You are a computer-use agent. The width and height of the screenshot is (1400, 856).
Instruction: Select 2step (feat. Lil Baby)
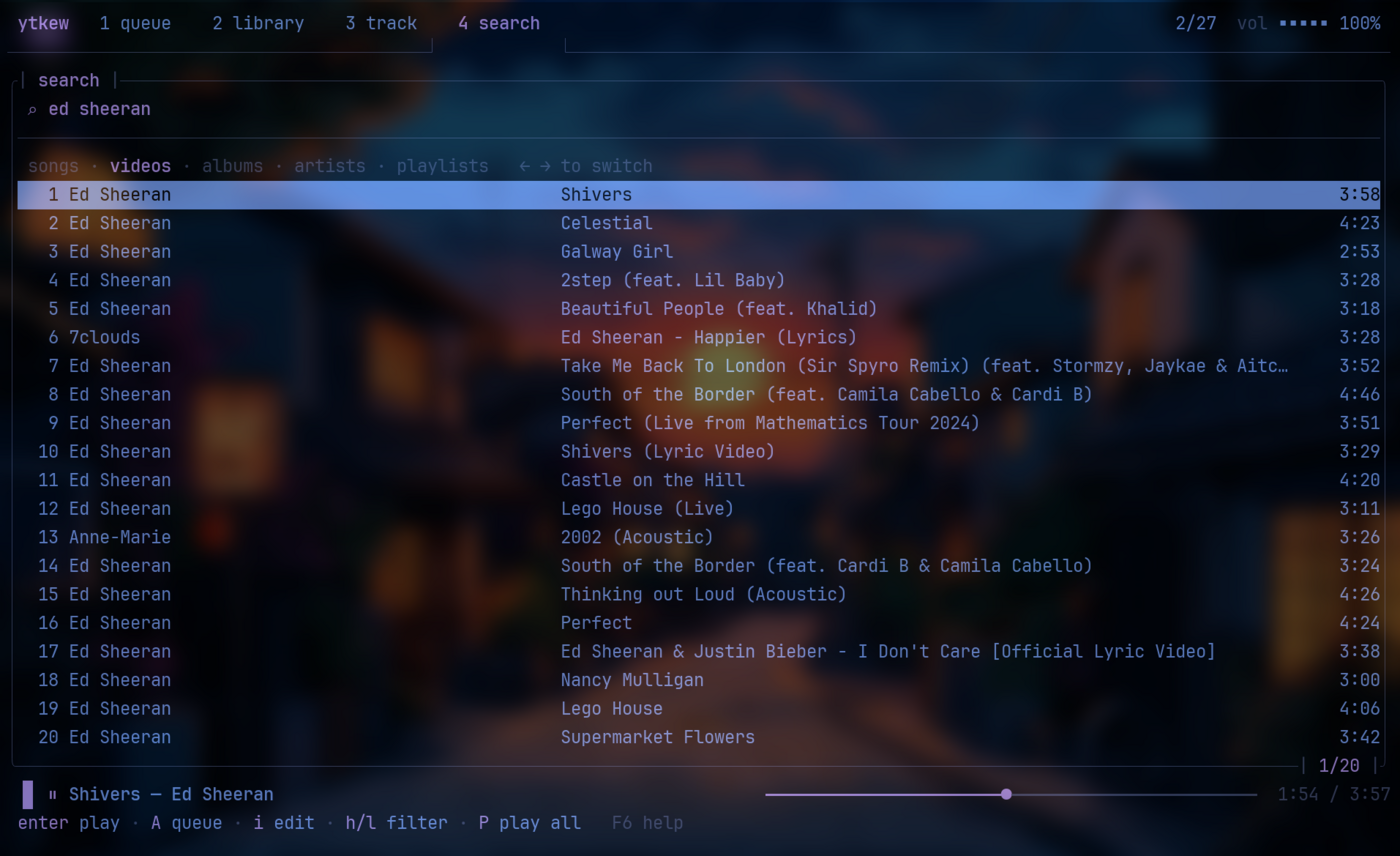698,280
